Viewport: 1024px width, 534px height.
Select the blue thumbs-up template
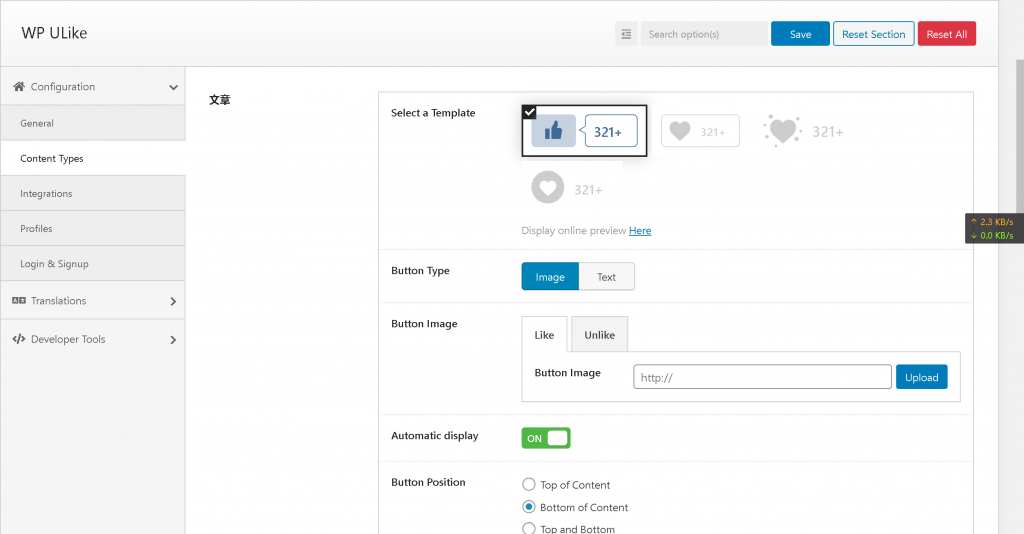click(584, 131)
